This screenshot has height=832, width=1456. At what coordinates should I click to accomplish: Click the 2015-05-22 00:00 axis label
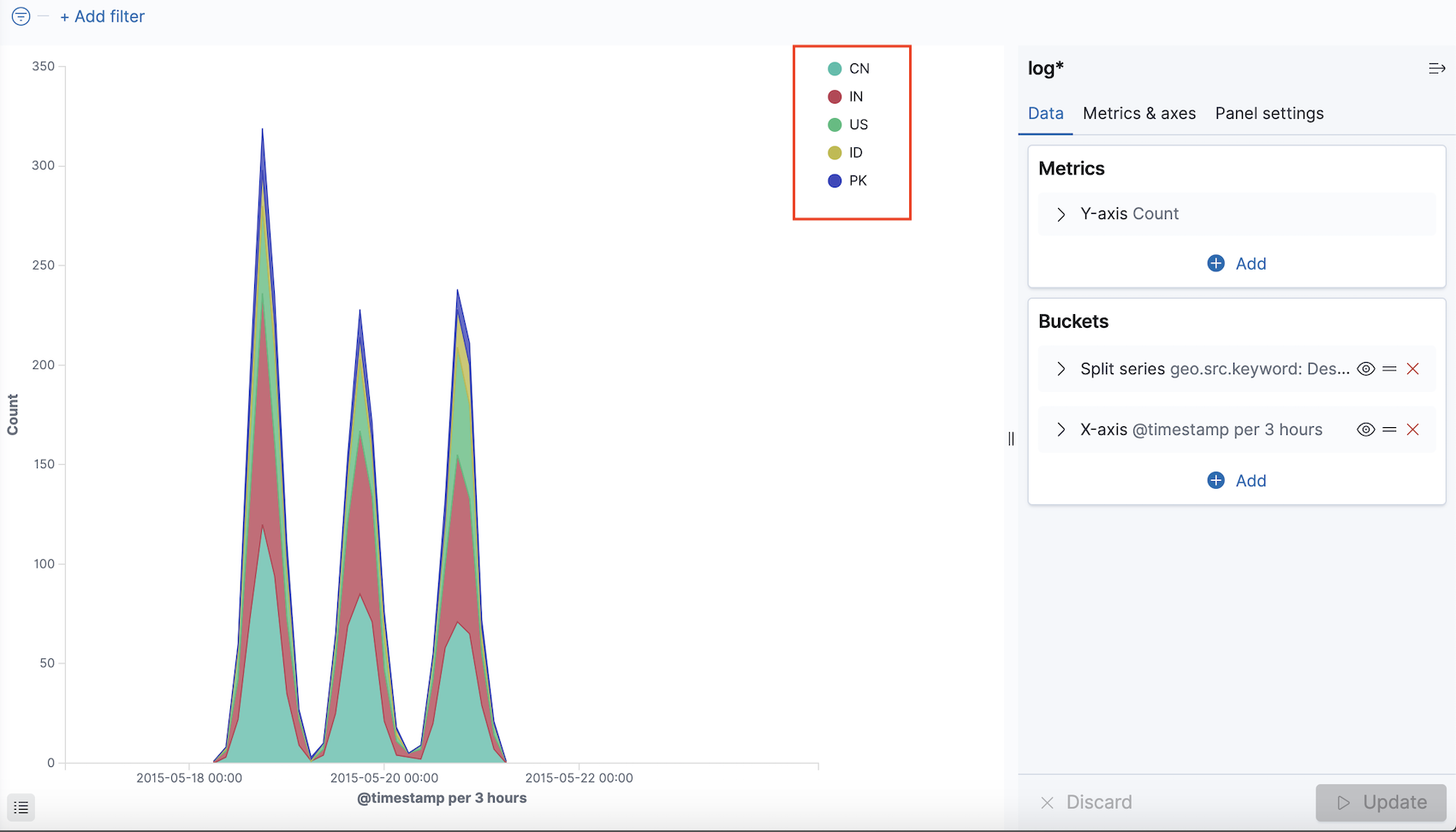point(579,778)
